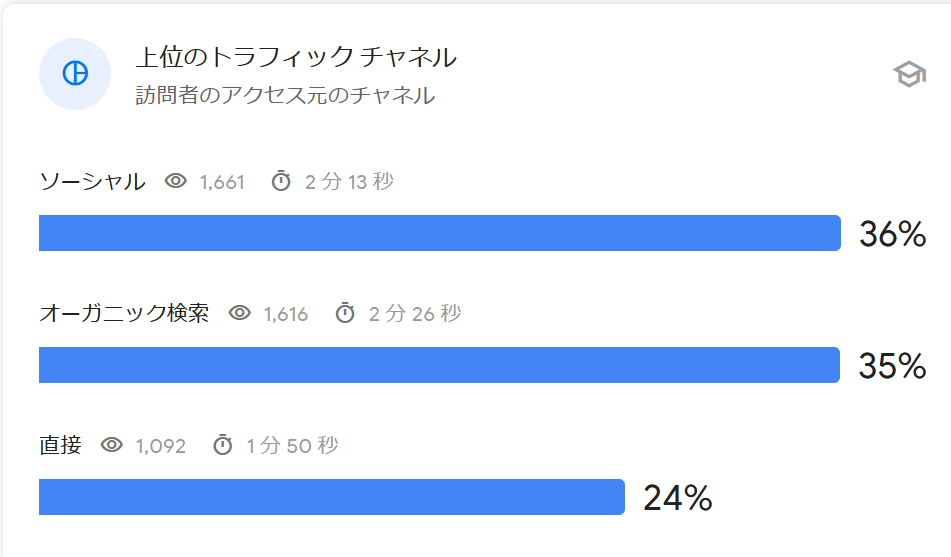
Task: Click the 35% percentage value
Action: coord(892,366)
